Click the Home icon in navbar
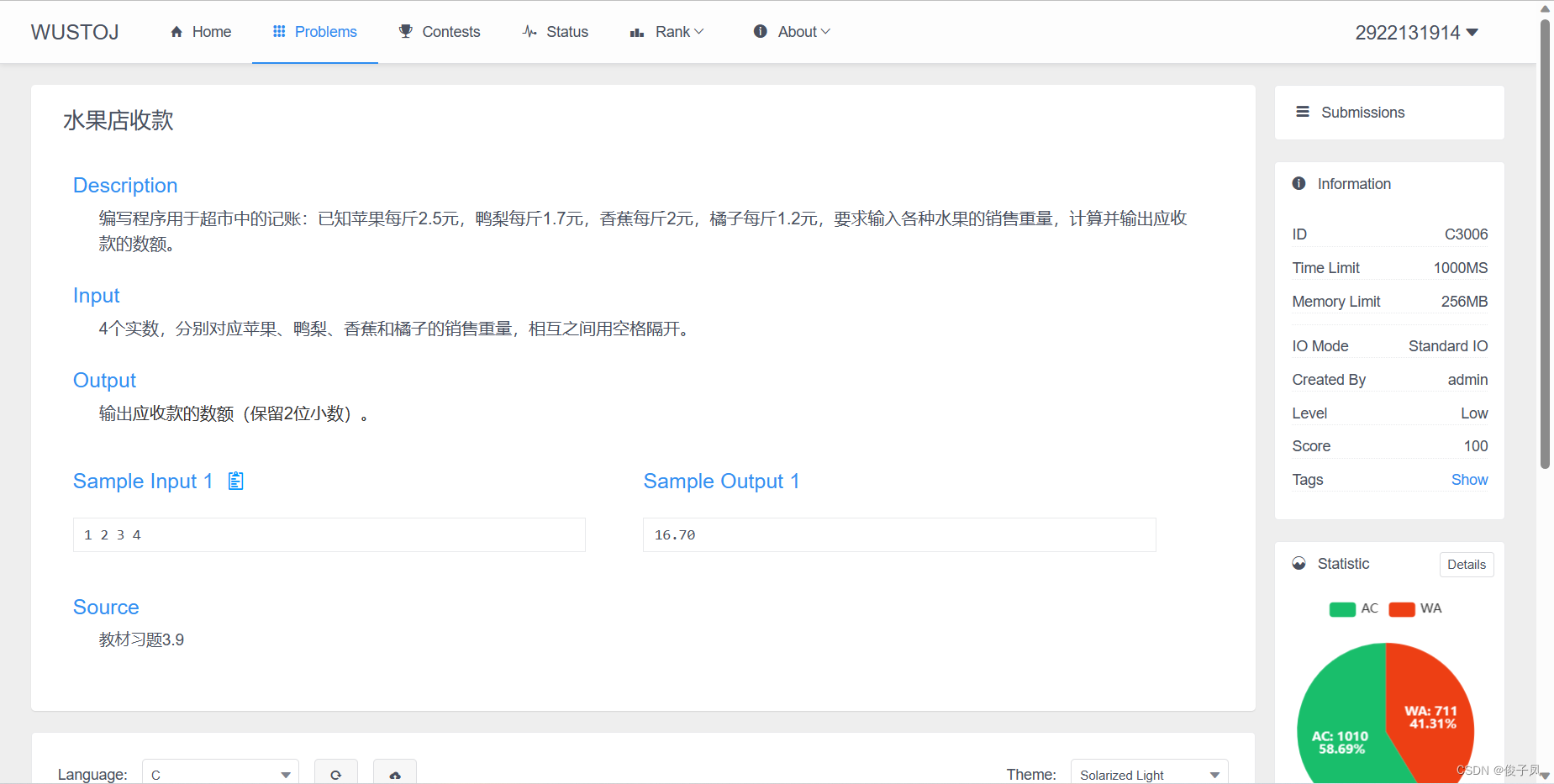The image size is (1554, 784). (176, 32)
